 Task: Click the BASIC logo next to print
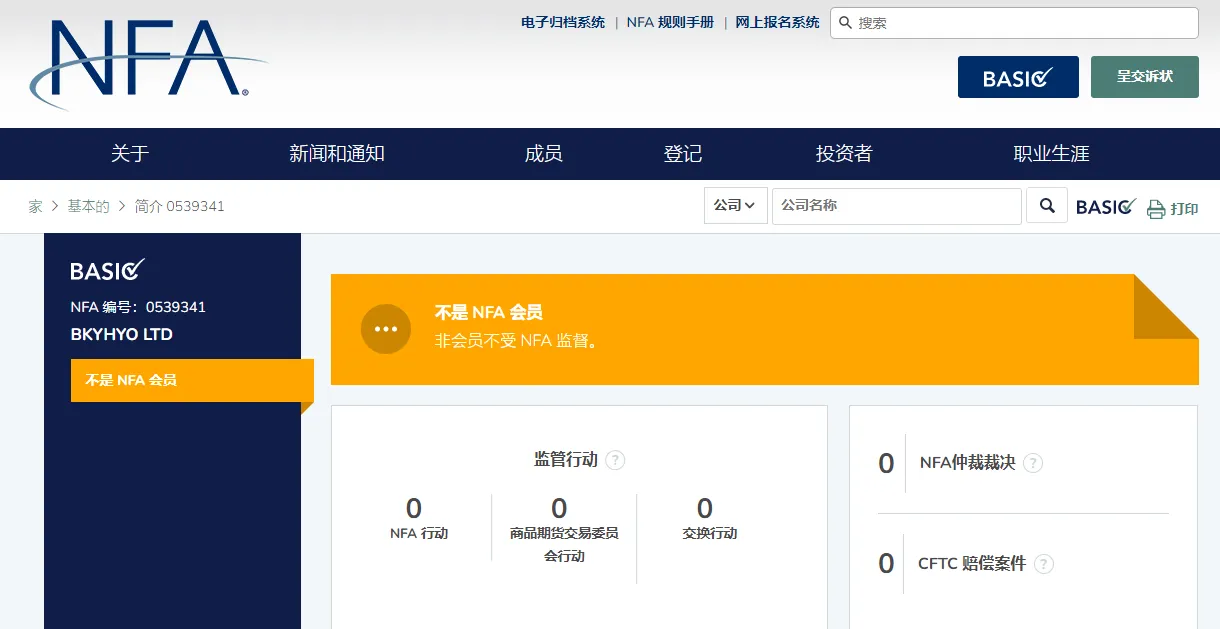coord(1106,207)
